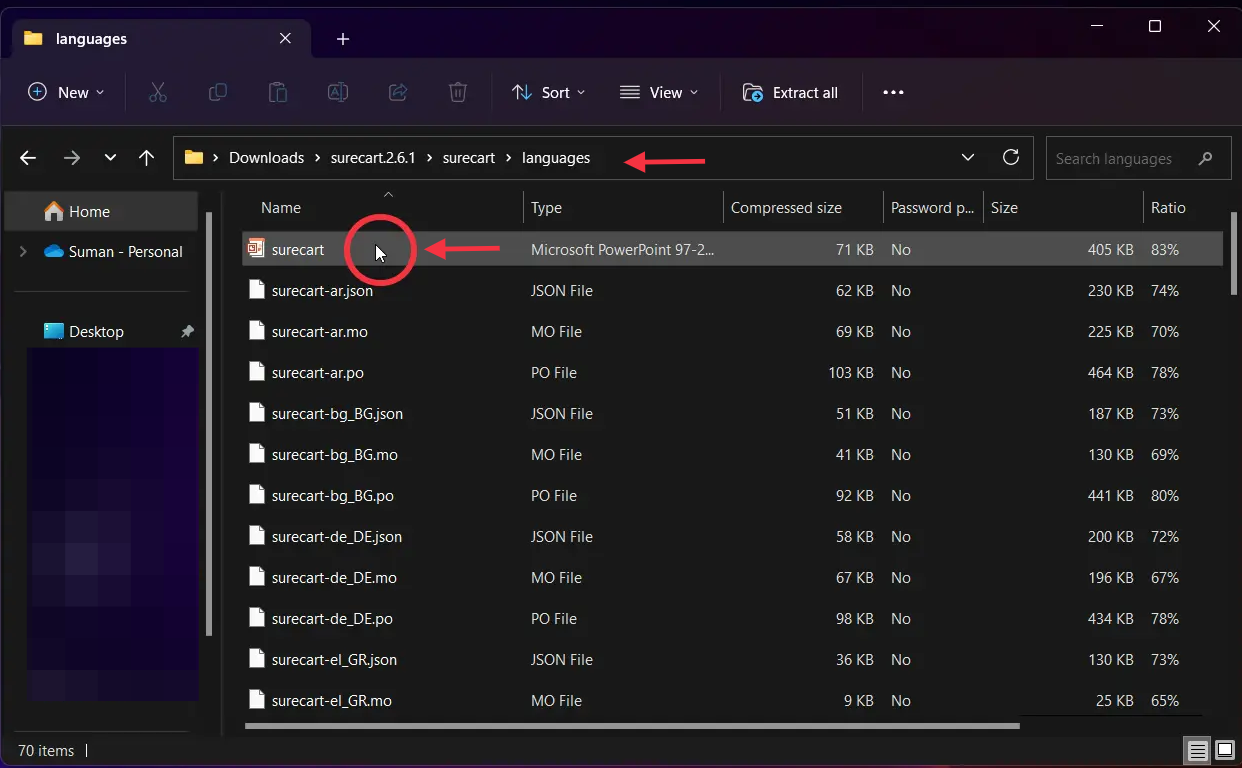Switch to large thumbnails view layout
1242x768 pixels.
tap(1224, 750)
